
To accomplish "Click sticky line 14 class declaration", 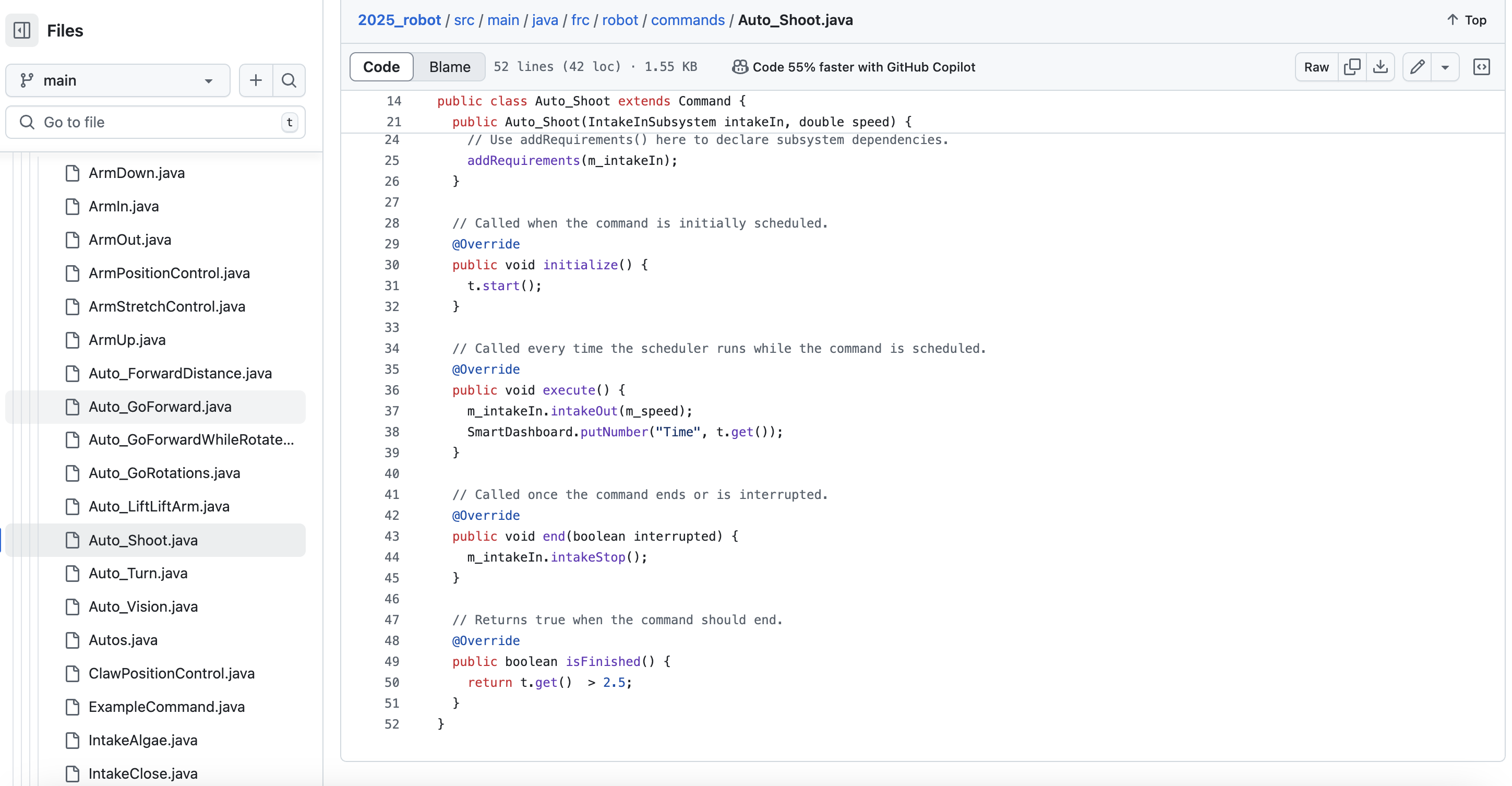I will tap(592, 101).
